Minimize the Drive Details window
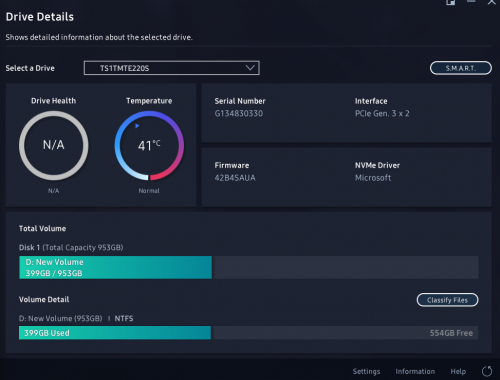The image size is (500, 380). (471, 2)
